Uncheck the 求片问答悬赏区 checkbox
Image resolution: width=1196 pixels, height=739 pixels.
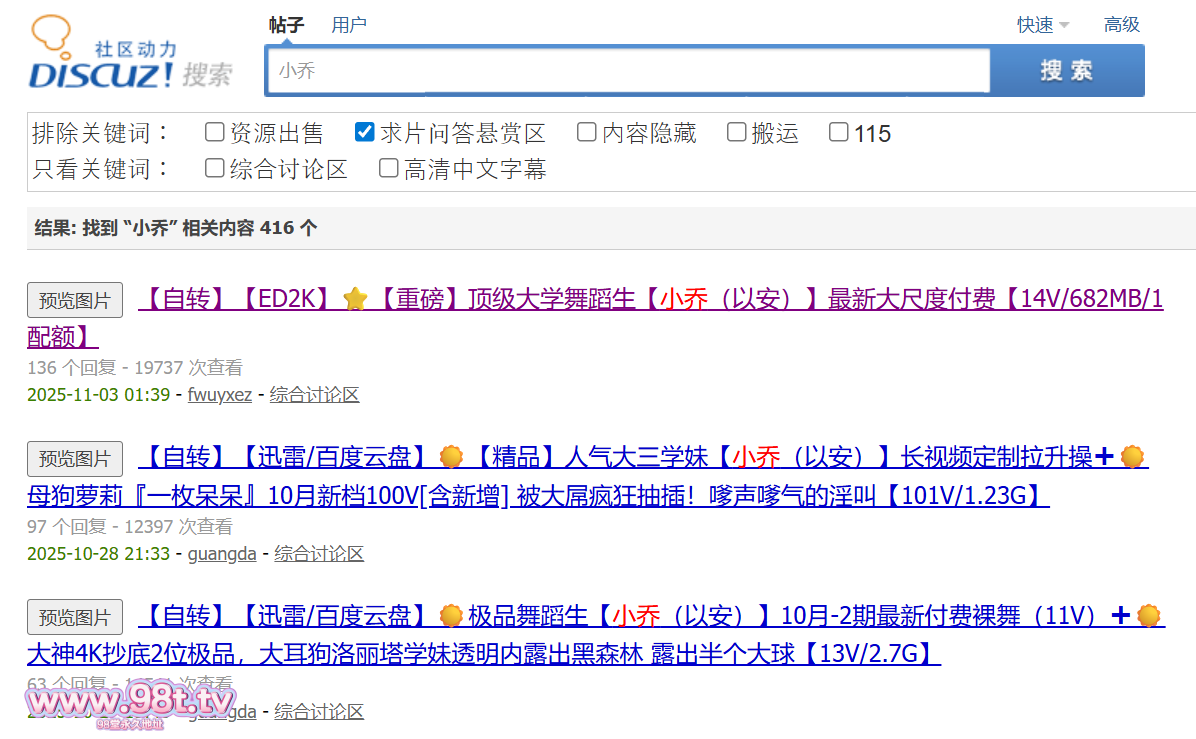coord(365,132)
